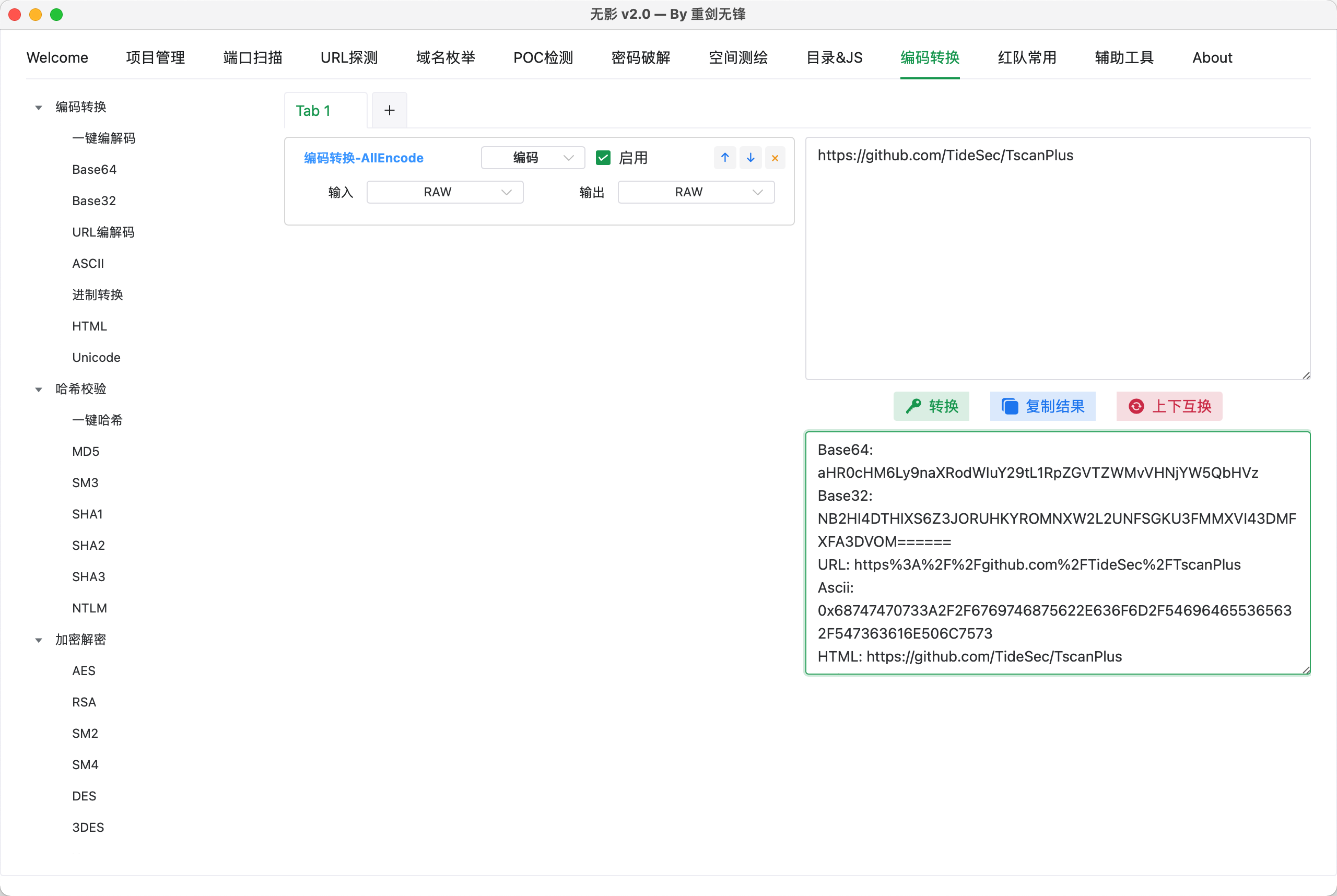
Task: Move AllEncode card down with arrow
Action: pos(750,158)
